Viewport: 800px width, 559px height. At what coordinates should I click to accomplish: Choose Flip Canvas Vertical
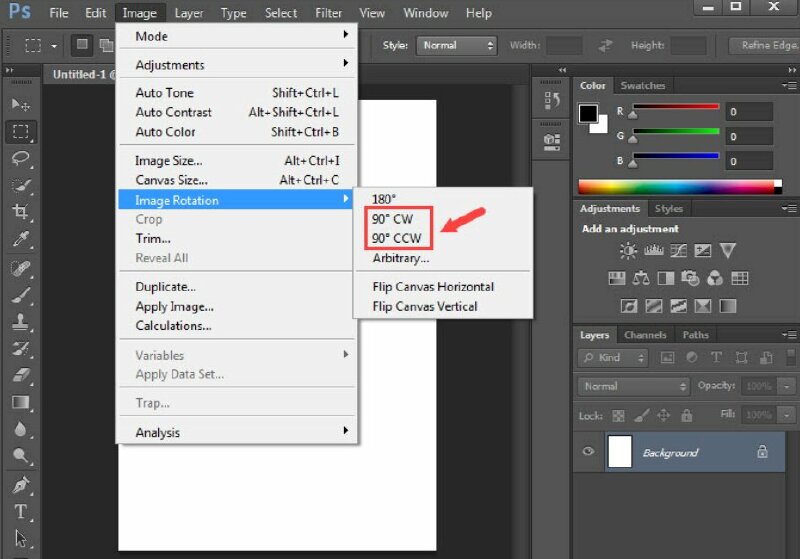coord(425,307)
